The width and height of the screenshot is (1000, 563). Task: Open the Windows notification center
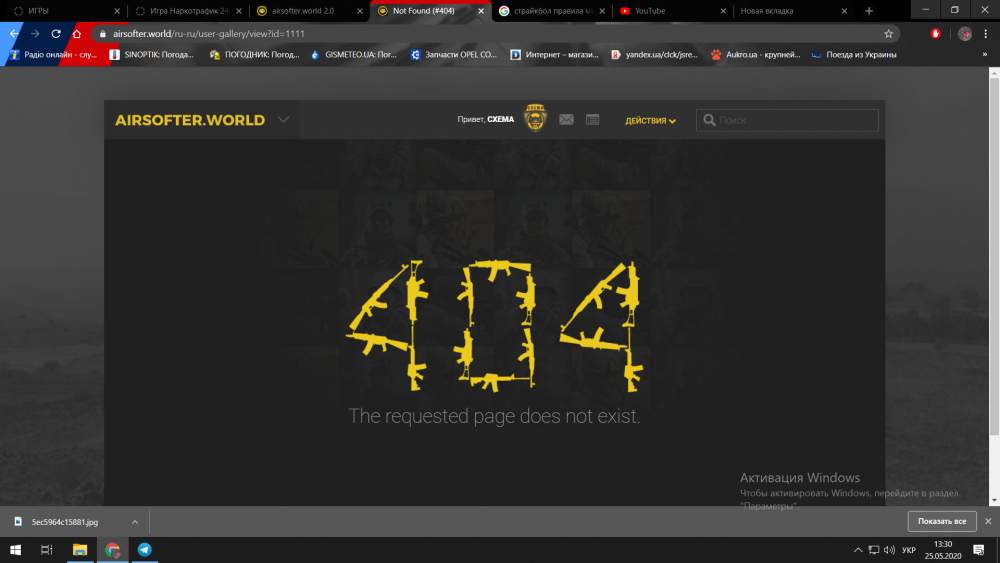(979, 550)
